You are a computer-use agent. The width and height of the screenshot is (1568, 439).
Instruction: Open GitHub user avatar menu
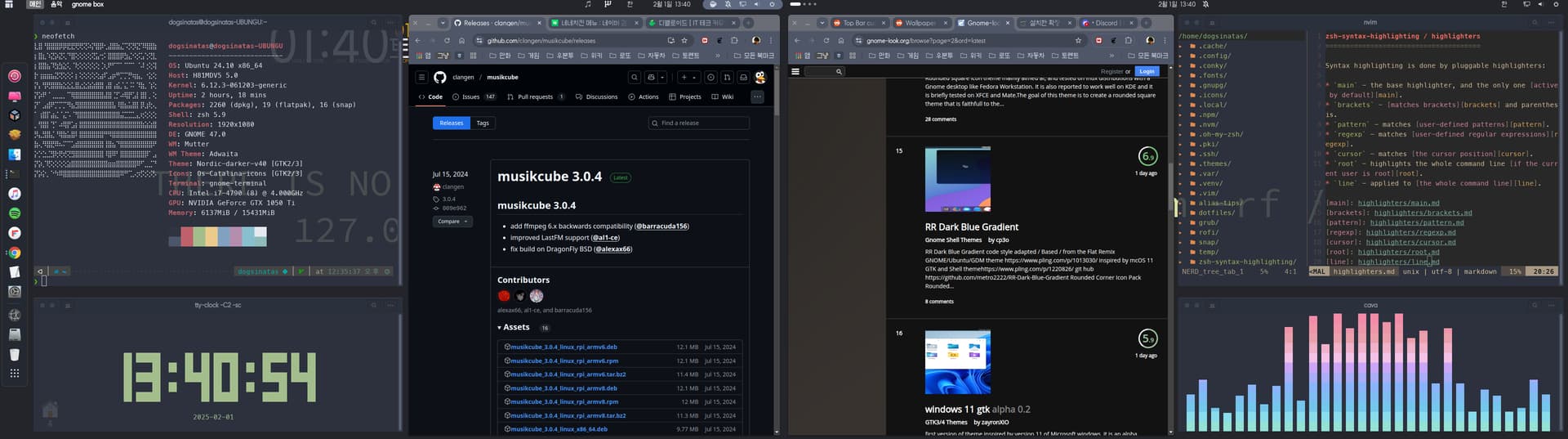pyautogui.click(x=760, y=77)
